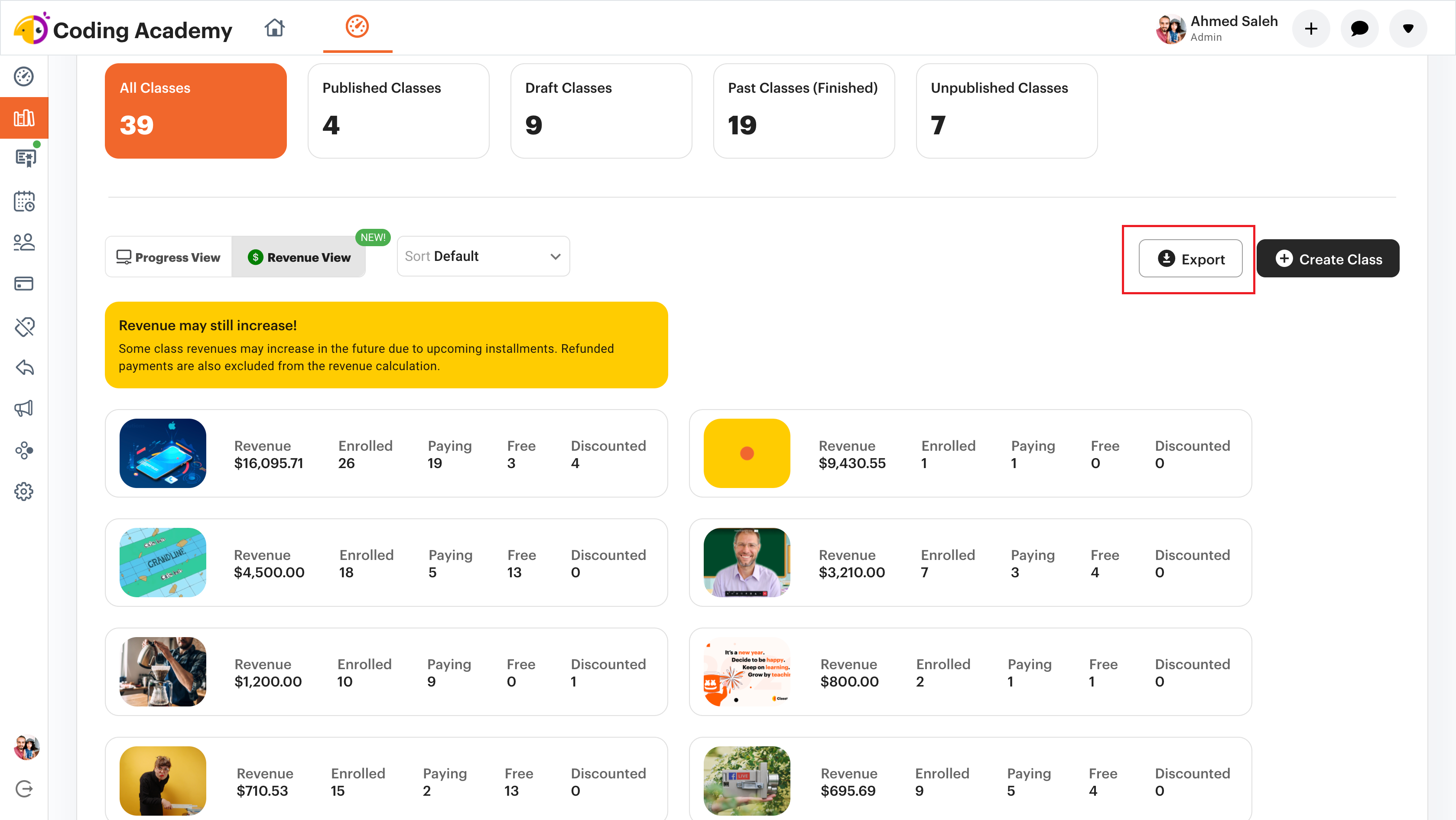This screenshot has width=1456, height=820.
Task: Filter by Draft Classes card
Action: pyautogui.click(x=601, y=111)
